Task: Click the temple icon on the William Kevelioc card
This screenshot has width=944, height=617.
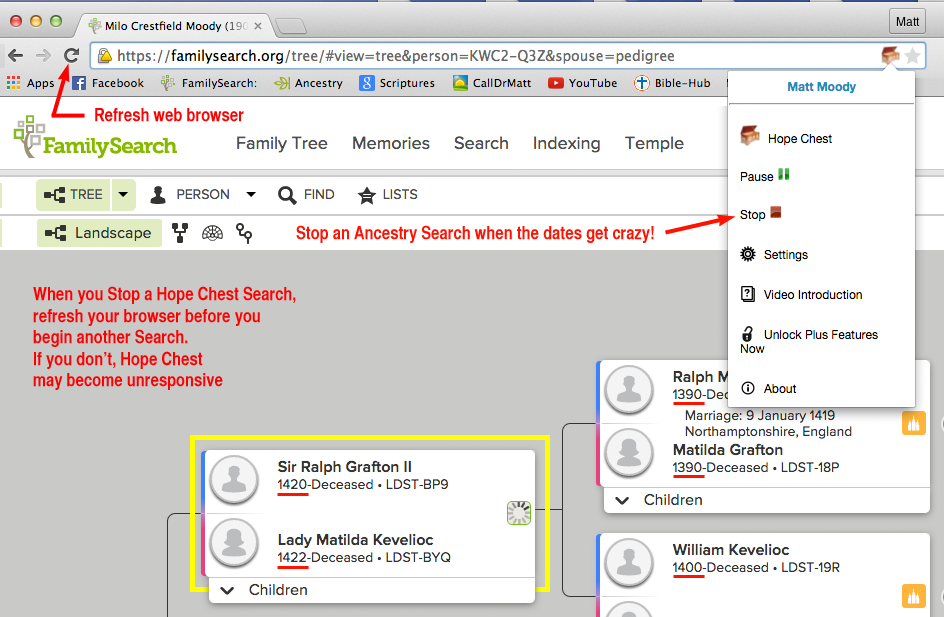Action: (x=913, y=596)
